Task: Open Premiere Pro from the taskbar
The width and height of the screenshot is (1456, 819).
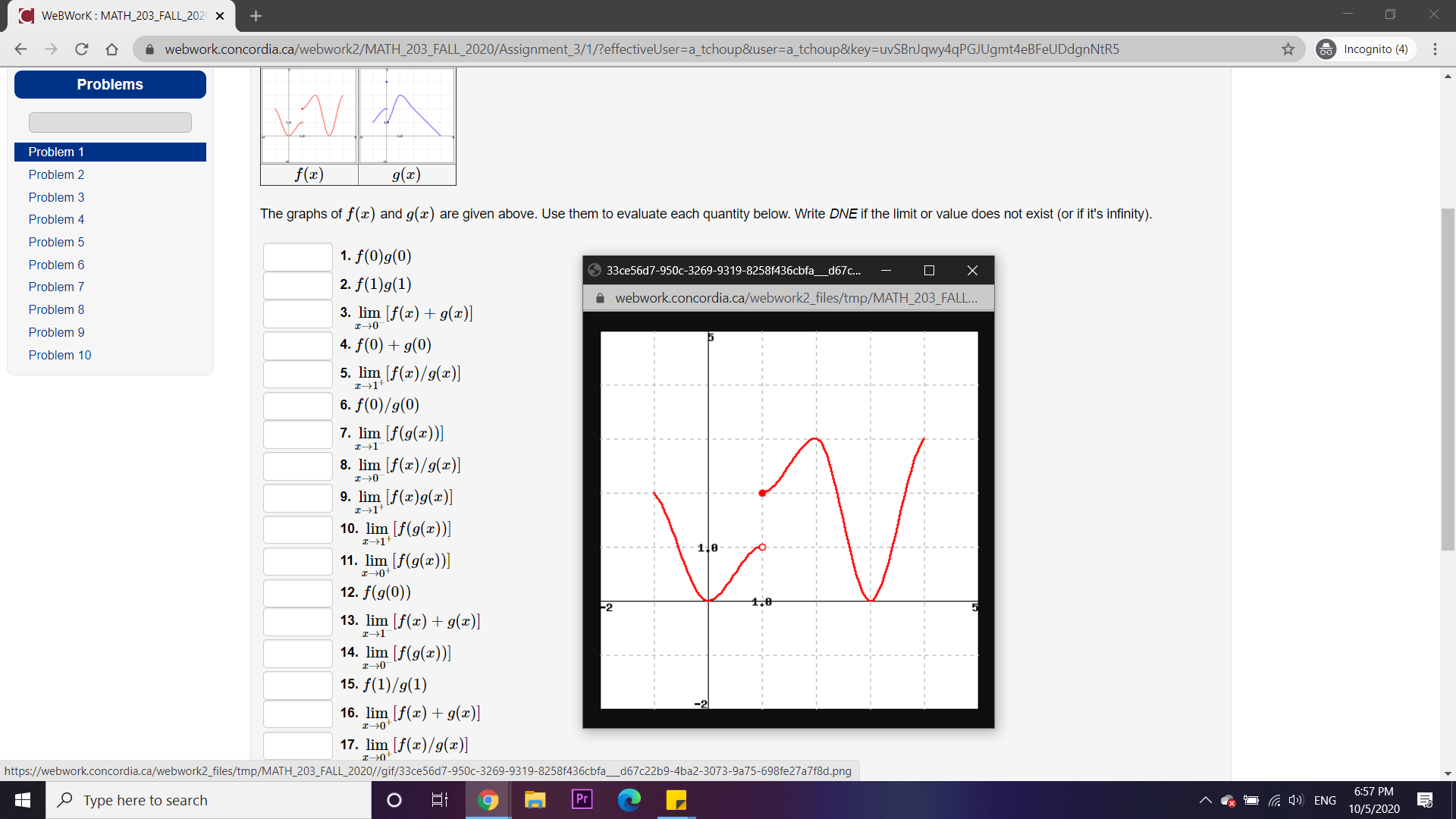Action: (581, 799)
